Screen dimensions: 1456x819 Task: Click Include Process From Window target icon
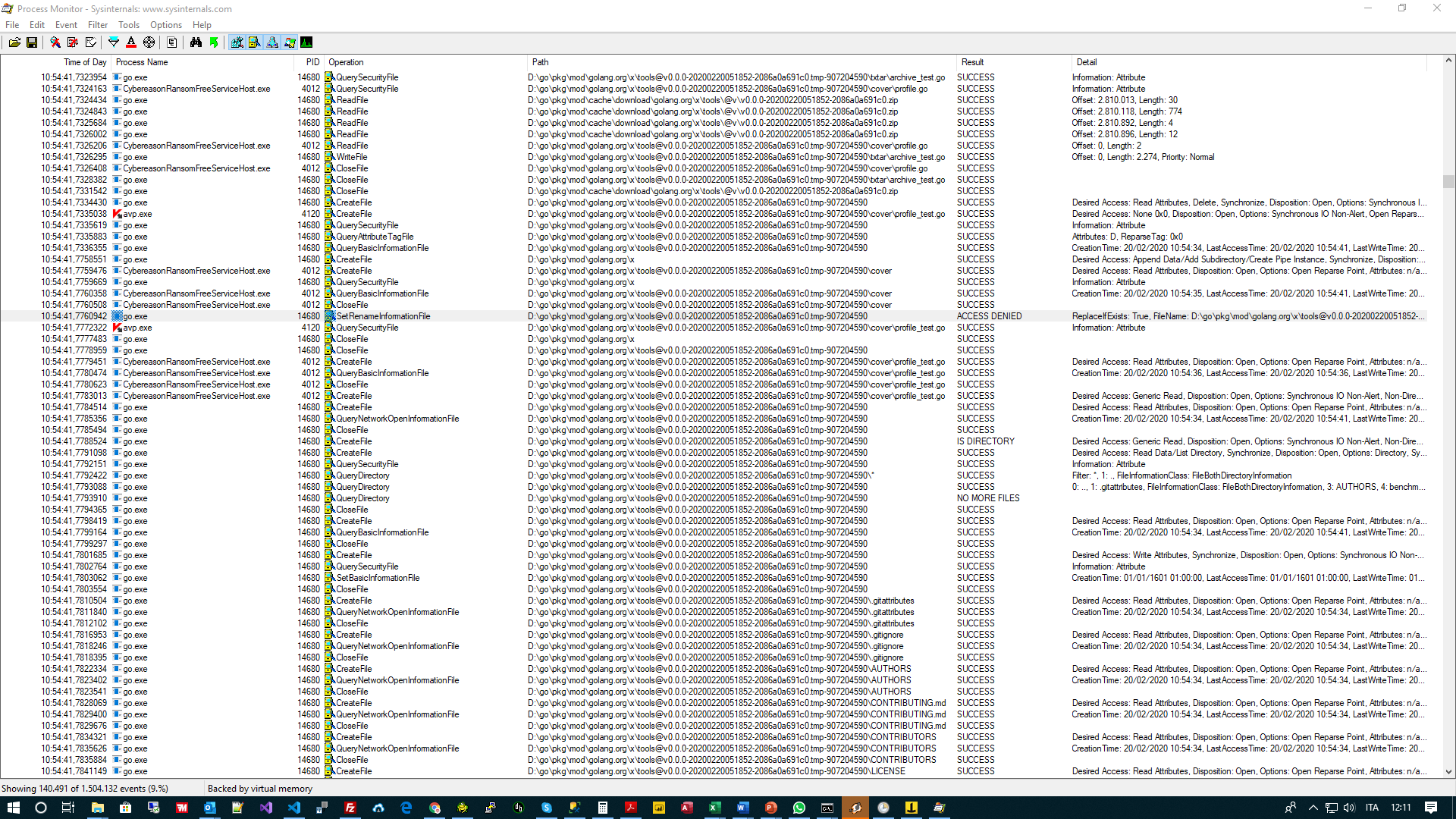149,42
